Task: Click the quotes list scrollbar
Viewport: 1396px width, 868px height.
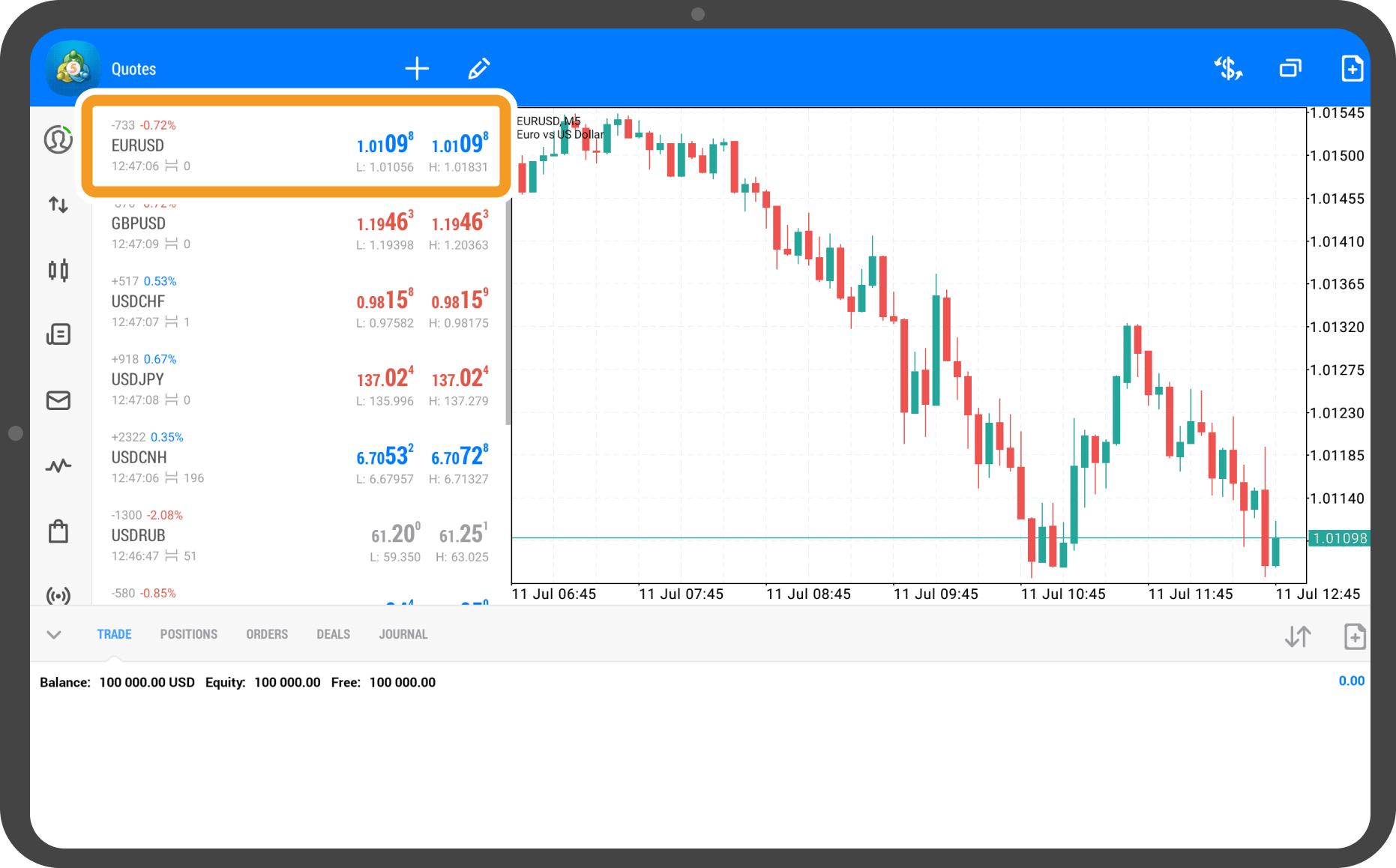Action: [x=508, y=315]
